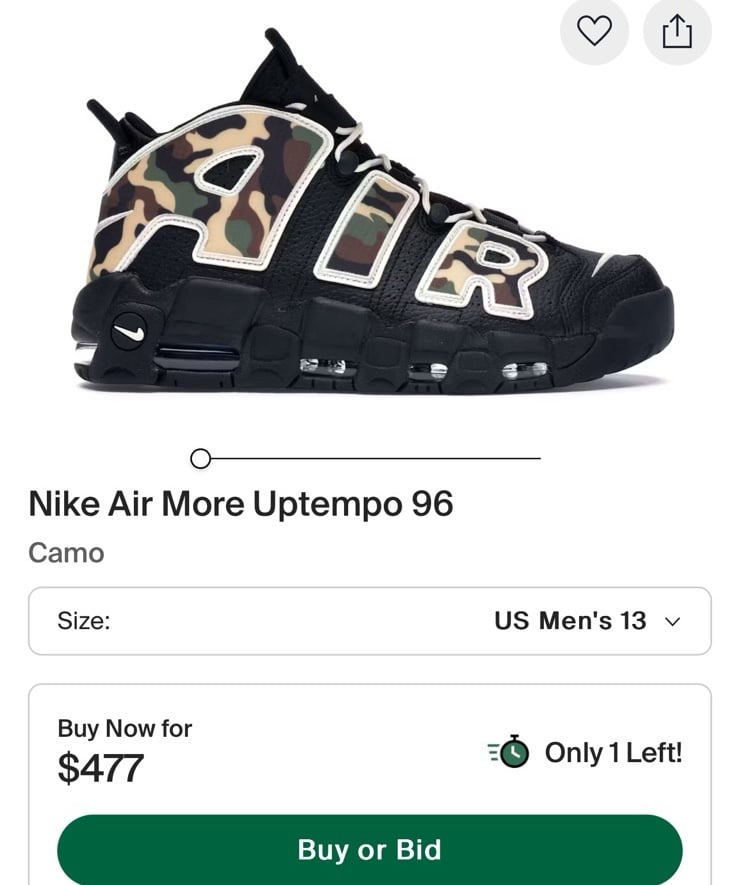
Task: Click the Only 1 Left! notice
Action: (x=613, y=752)
